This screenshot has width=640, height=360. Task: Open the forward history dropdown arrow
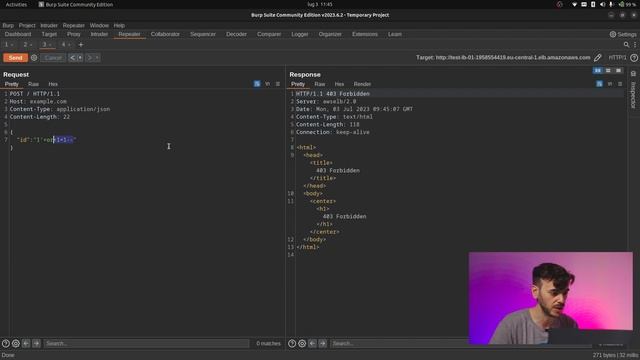(x=97, y=58)
